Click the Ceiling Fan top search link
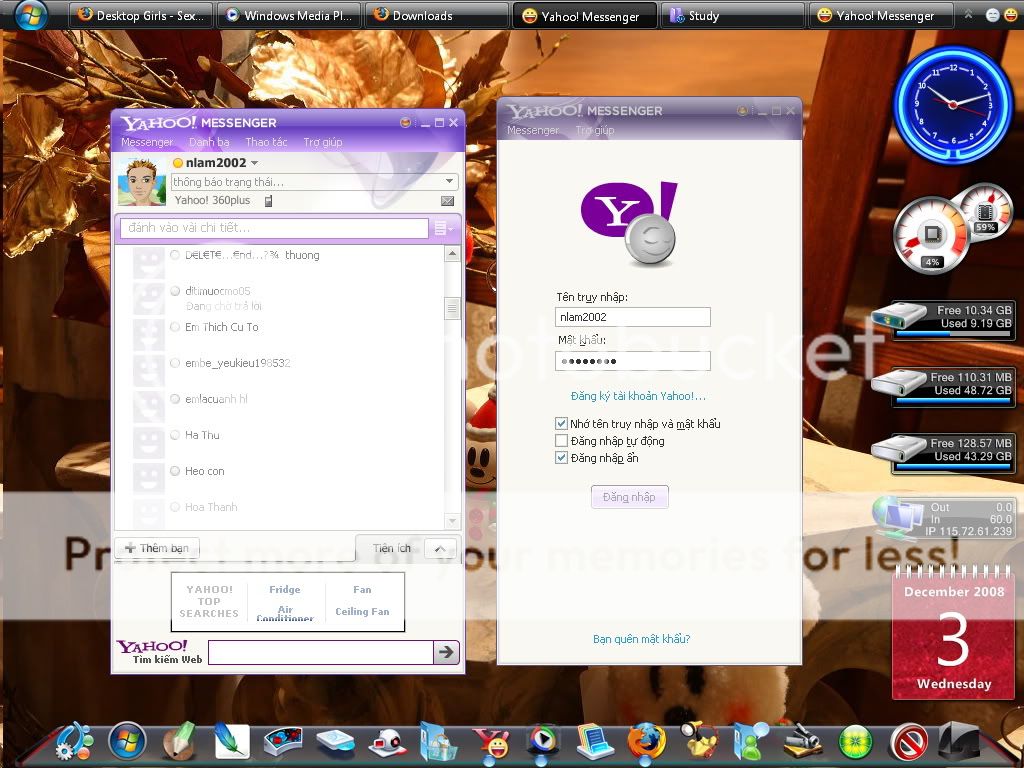1024x768 pixels. point(362,612)
